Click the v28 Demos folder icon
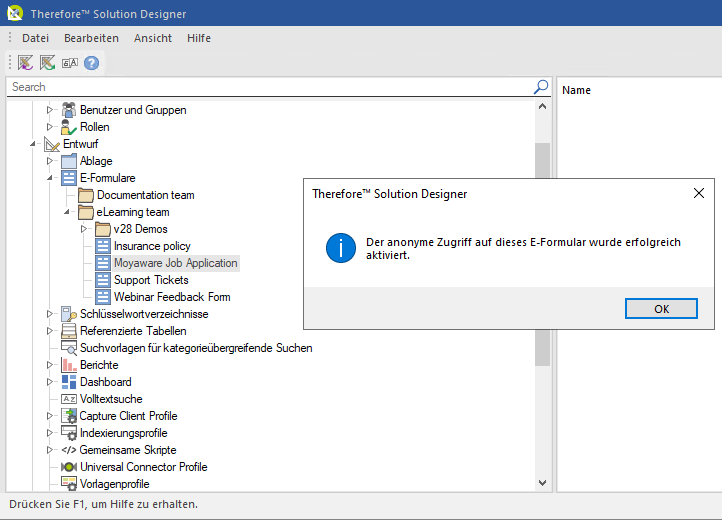The image size is (722, 520). point(103,229)
